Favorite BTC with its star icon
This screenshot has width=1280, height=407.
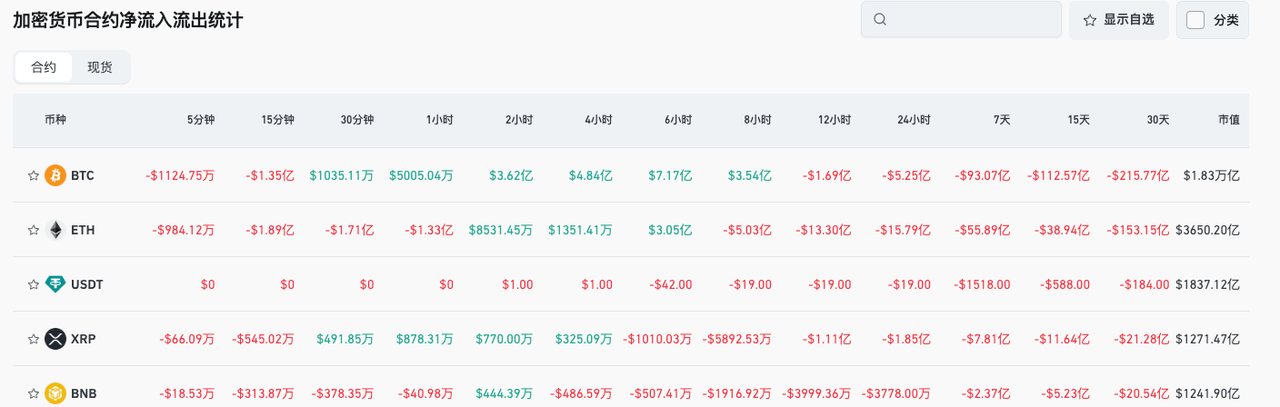pyautogui.click(x=33, y=176)
